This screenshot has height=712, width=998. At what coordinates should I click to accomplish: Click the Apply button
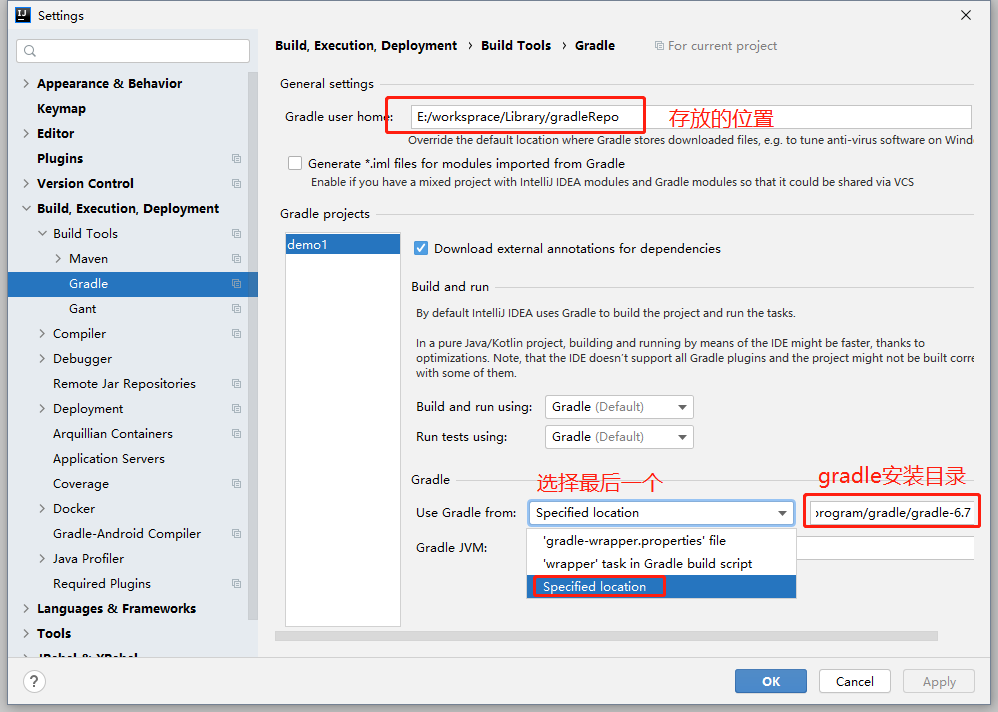click(x=939, y=681)
